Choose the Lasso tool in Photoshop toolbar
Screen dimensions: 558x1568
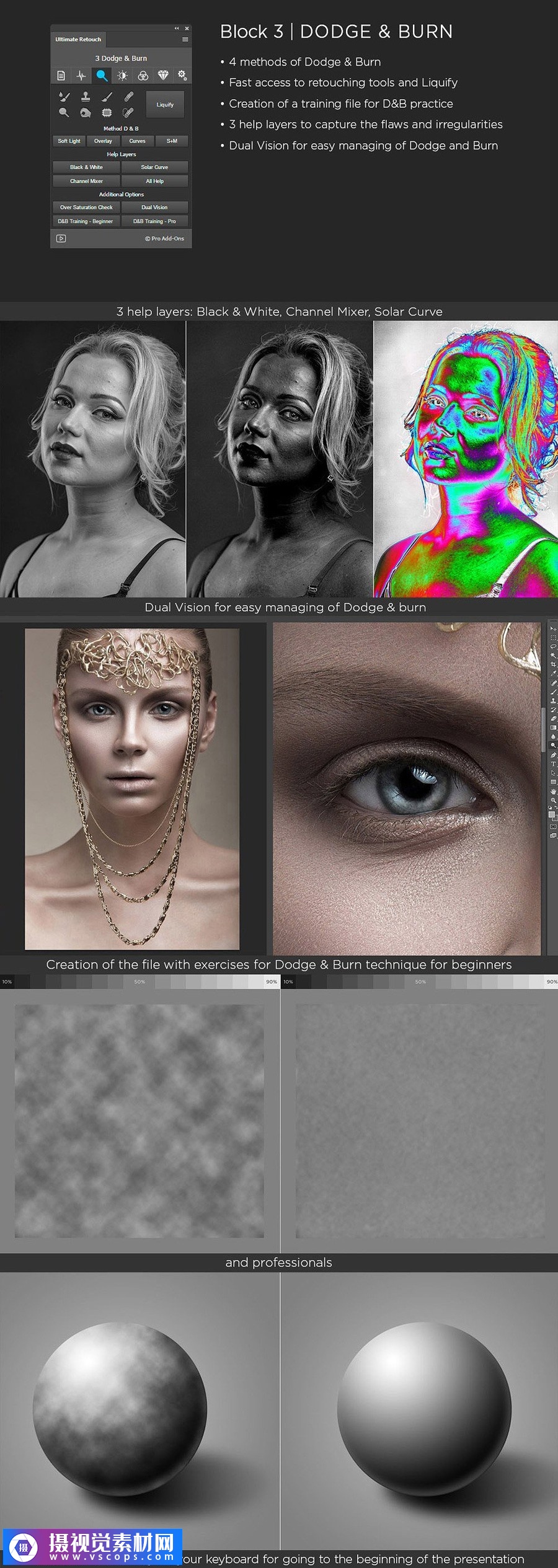click(553, 646)
